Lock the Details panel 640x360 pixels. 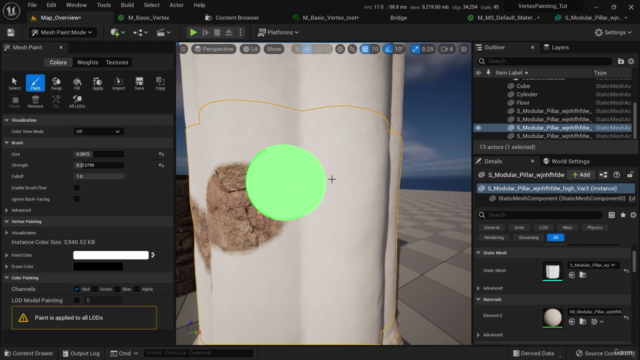630,175
